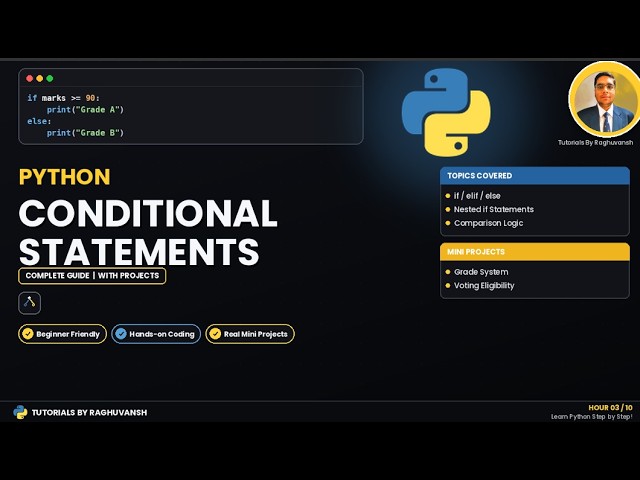
Task: Click the Topics Covered header
Action: [535, 176]
